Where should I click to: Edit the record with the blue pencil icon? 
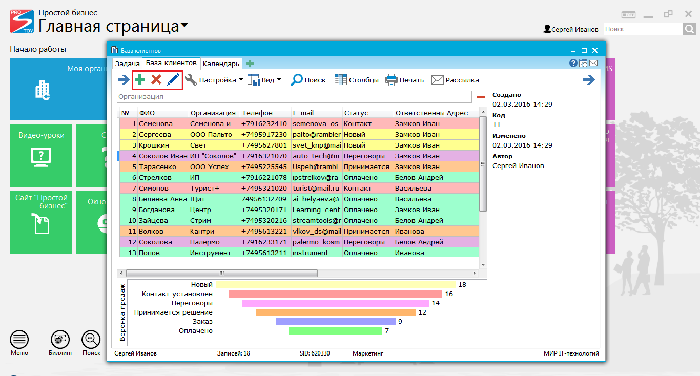pos(173,80)
